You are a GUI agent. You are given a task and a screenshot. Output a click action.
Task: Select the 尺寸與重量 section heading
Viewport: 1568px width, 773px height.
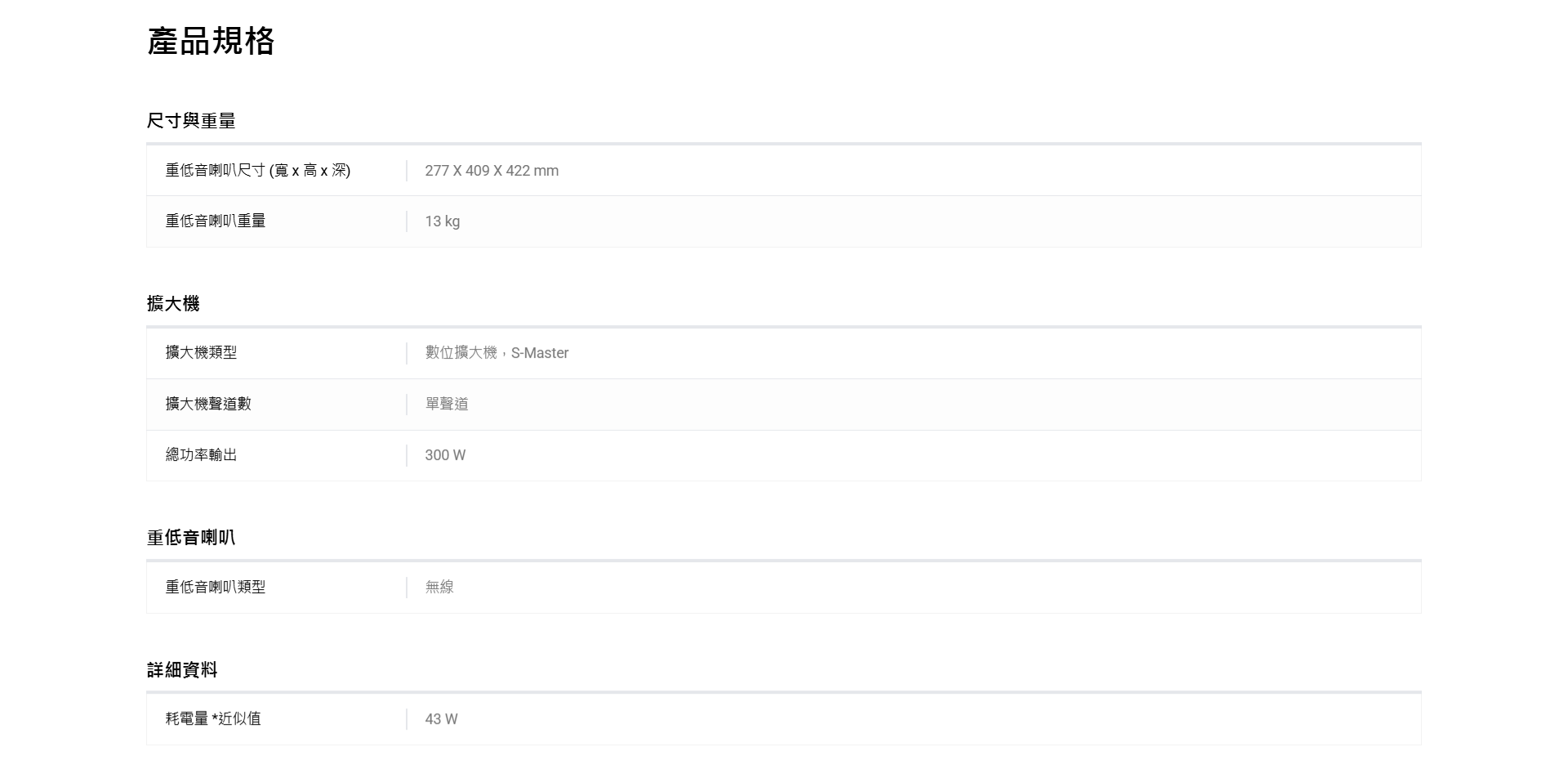pyautogui.click(x=191, y=121)
